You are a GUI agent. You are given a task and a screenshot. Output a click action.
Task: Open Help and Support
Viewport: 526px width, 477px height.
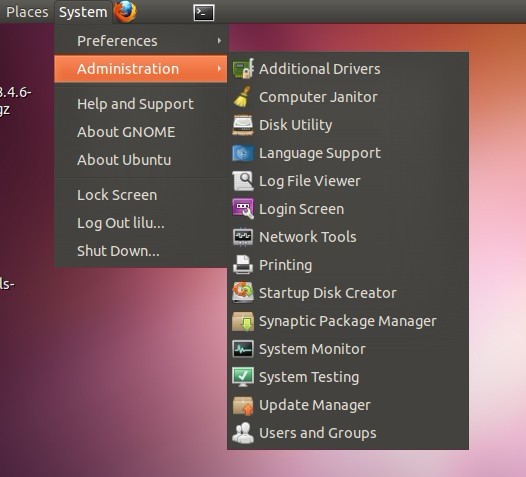pos(141,104)
